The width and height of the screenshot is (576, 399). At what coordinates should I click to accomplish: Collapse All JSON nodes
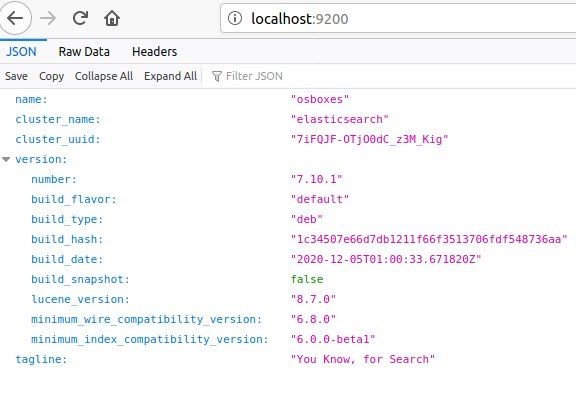104,76
